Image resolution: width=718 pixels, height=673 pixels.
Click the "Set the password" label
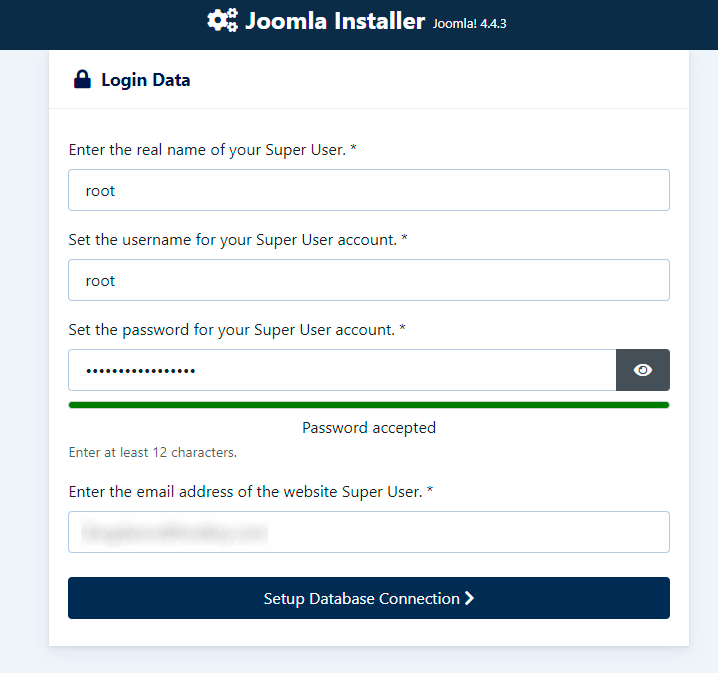236,329
